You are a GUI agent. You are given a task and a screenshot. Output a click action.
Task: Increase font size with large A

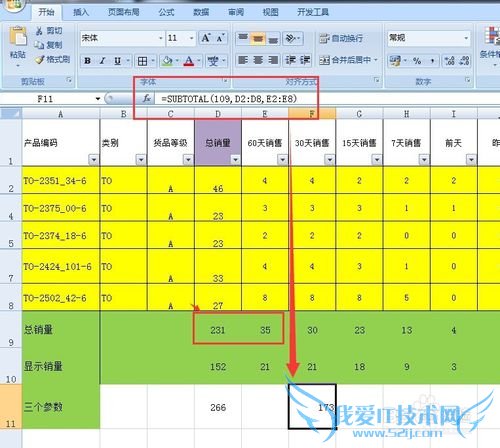pyautogui.click(x=206, y=38)
